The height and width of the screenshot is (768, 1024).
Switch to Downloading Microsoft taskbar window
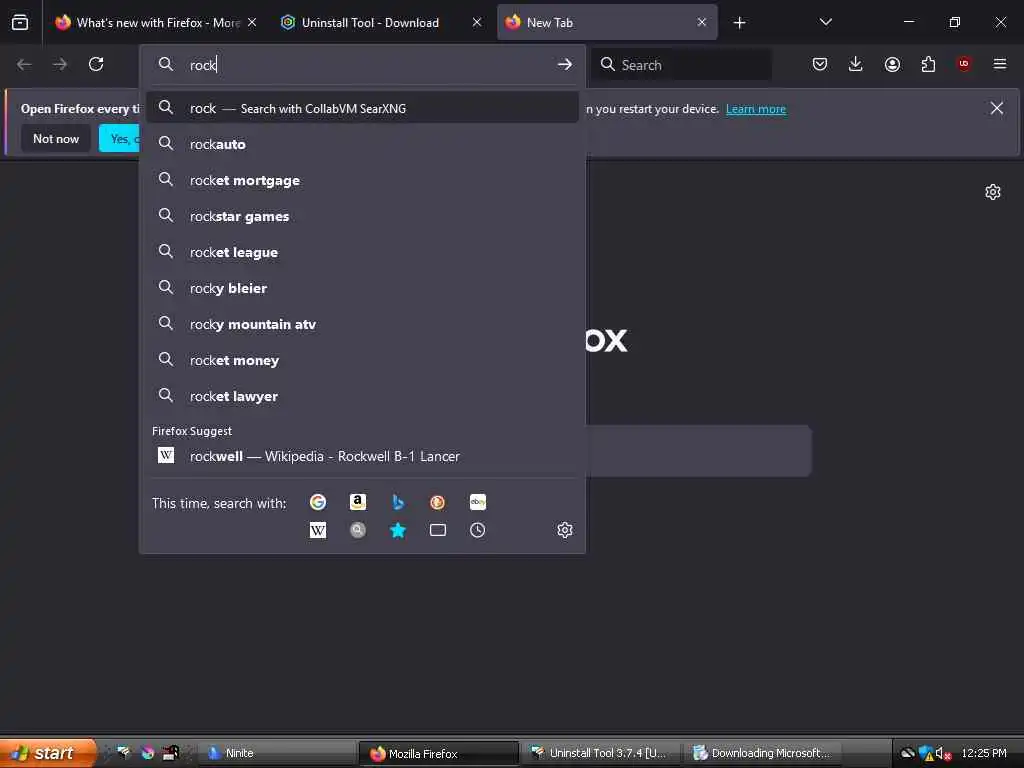coord(762,753)
